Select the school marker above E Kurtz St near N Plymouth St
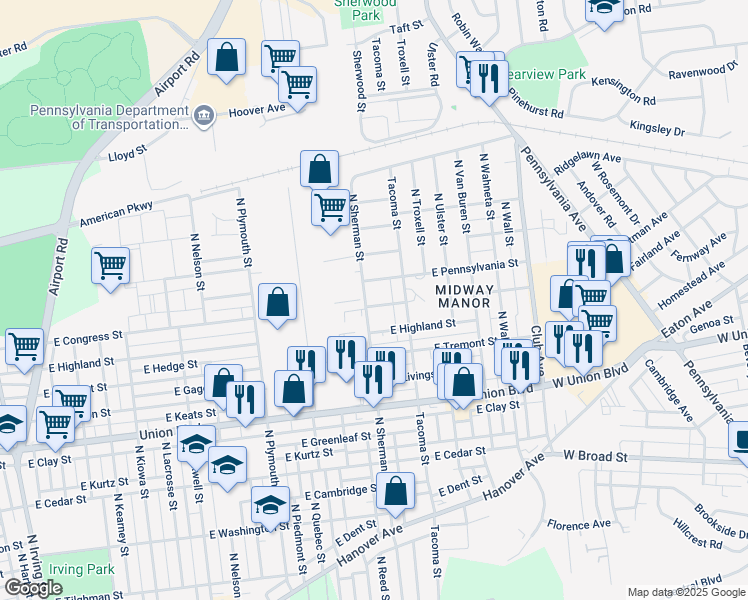 click(x=228, y=467)
